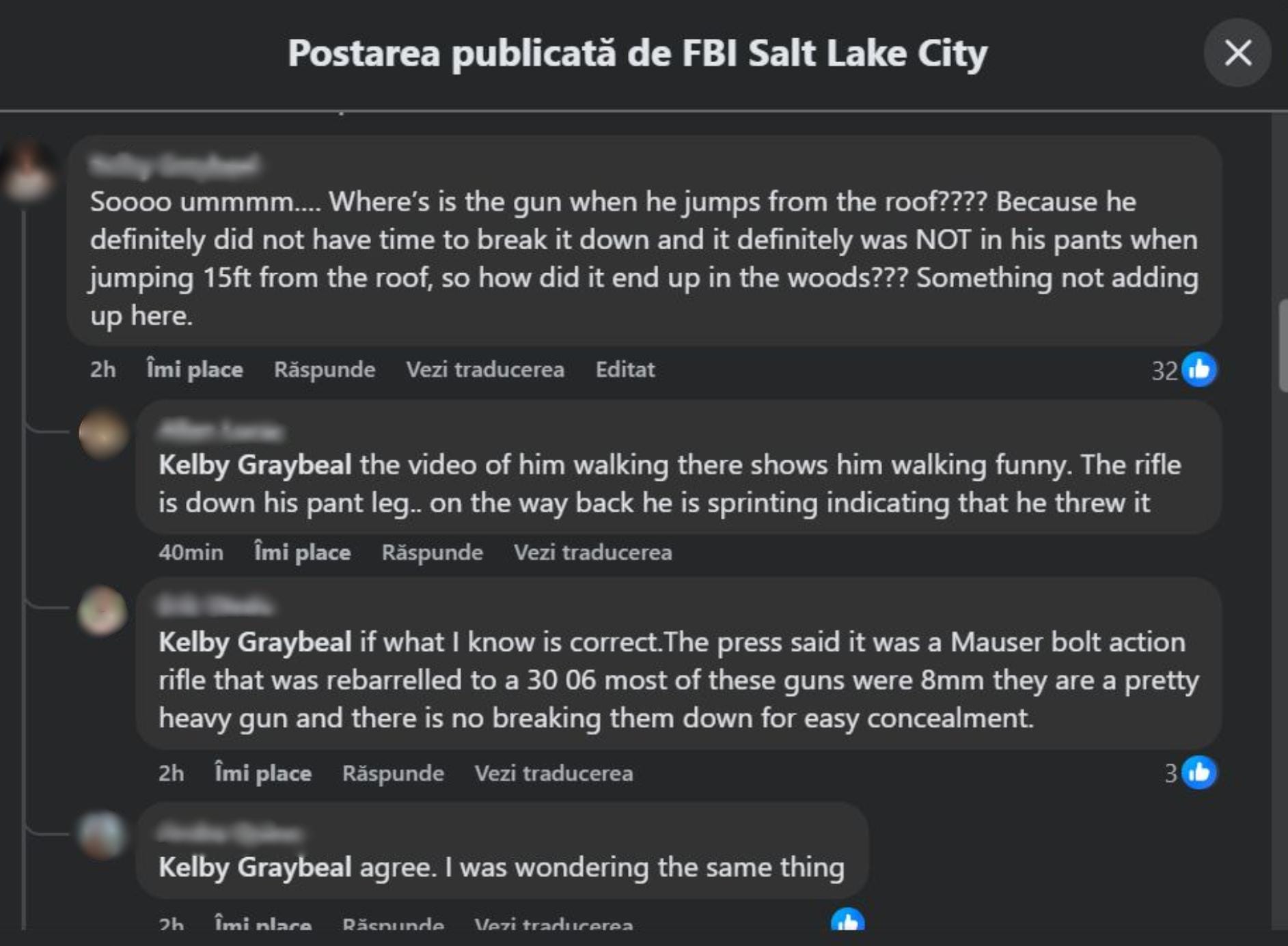Open Kelby Graybeal mention in the 'agree' reply
The image size is (1288, 946).
coord(255,867)
